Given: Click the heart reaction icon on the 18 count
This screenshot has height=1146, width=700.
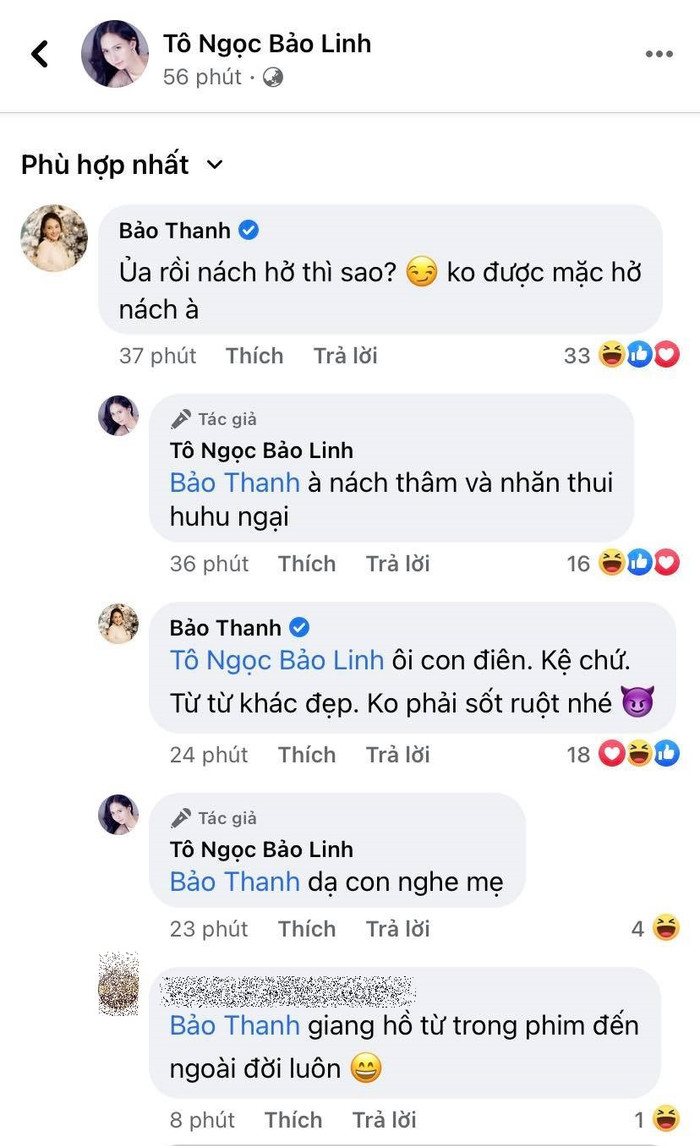Looking at the screenshot, I should [x=614, y=753].
